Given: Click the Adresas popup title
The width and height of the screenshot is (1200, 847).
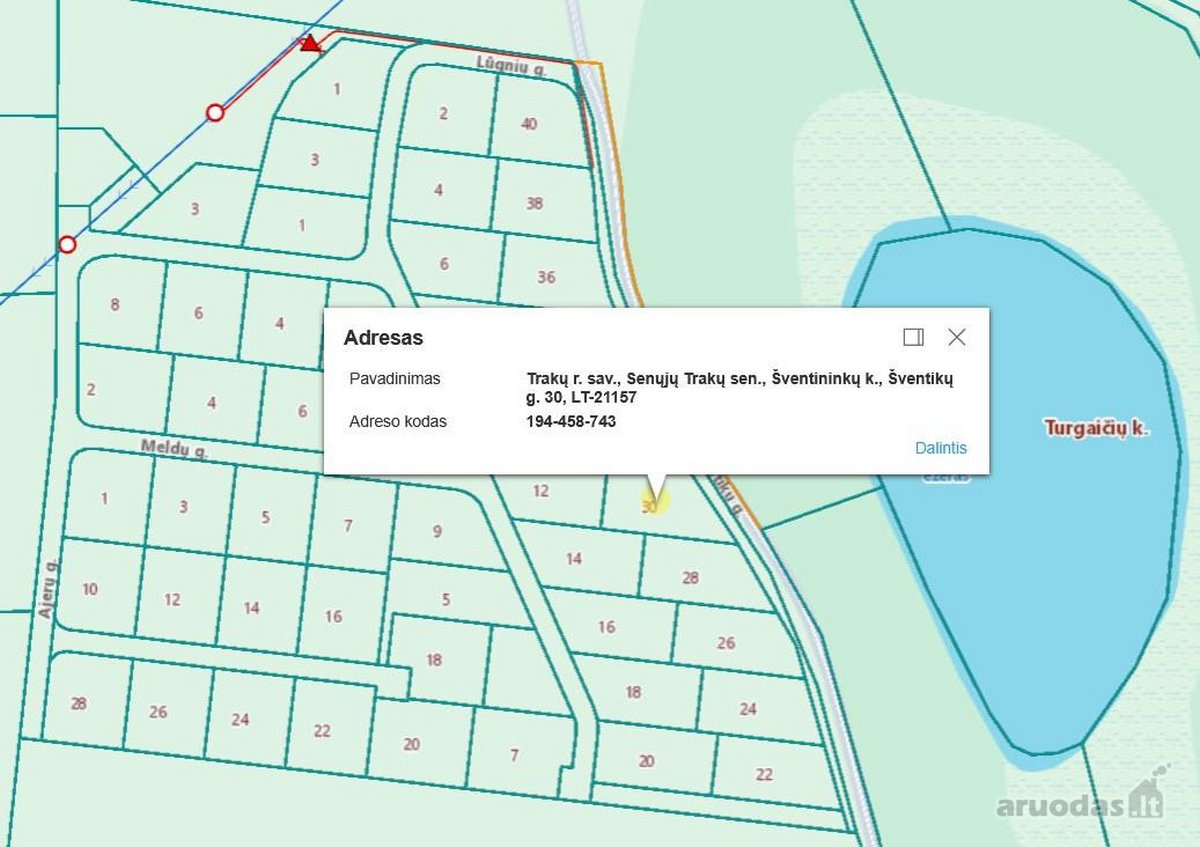Looking at the screenshot, I should pyautogui.click(x=383, y=338).
